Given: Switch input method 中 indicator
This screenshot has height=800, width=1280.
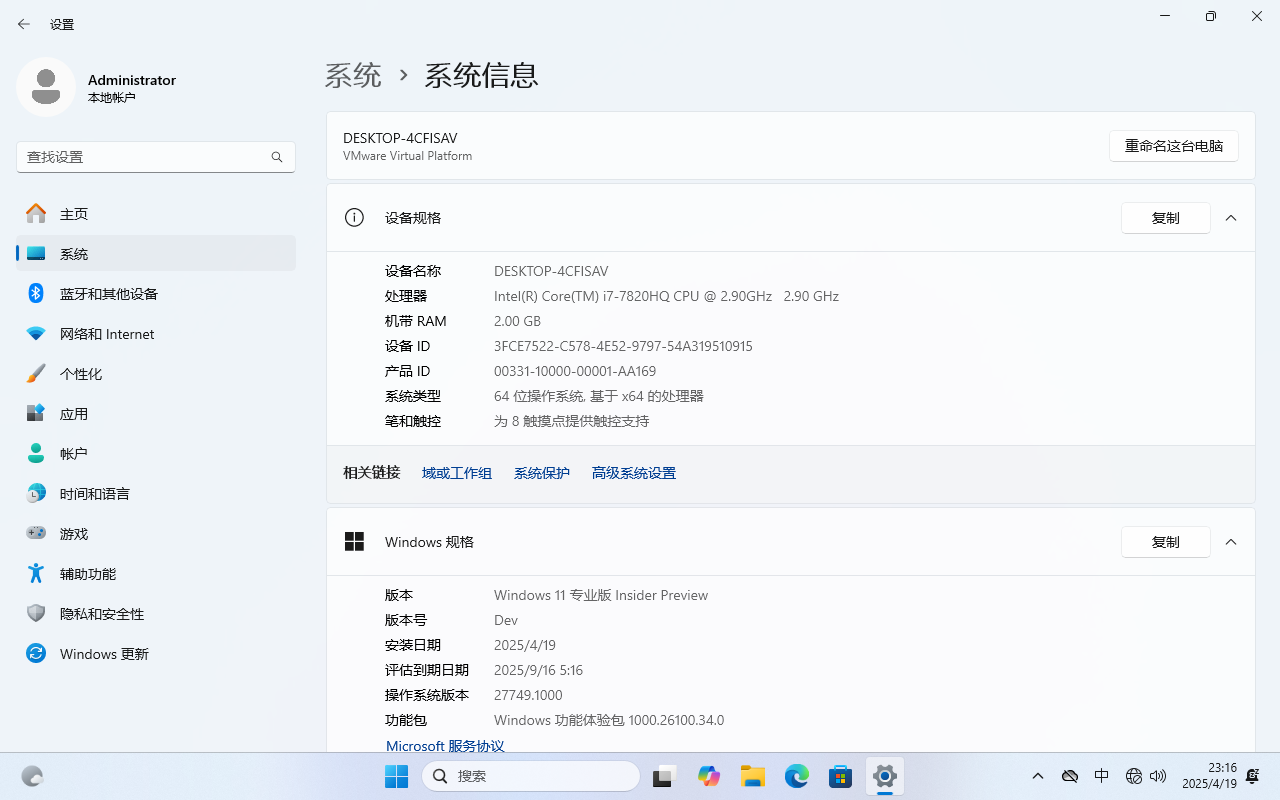Looking at the screenshot, I should [x=1102, y=776].
